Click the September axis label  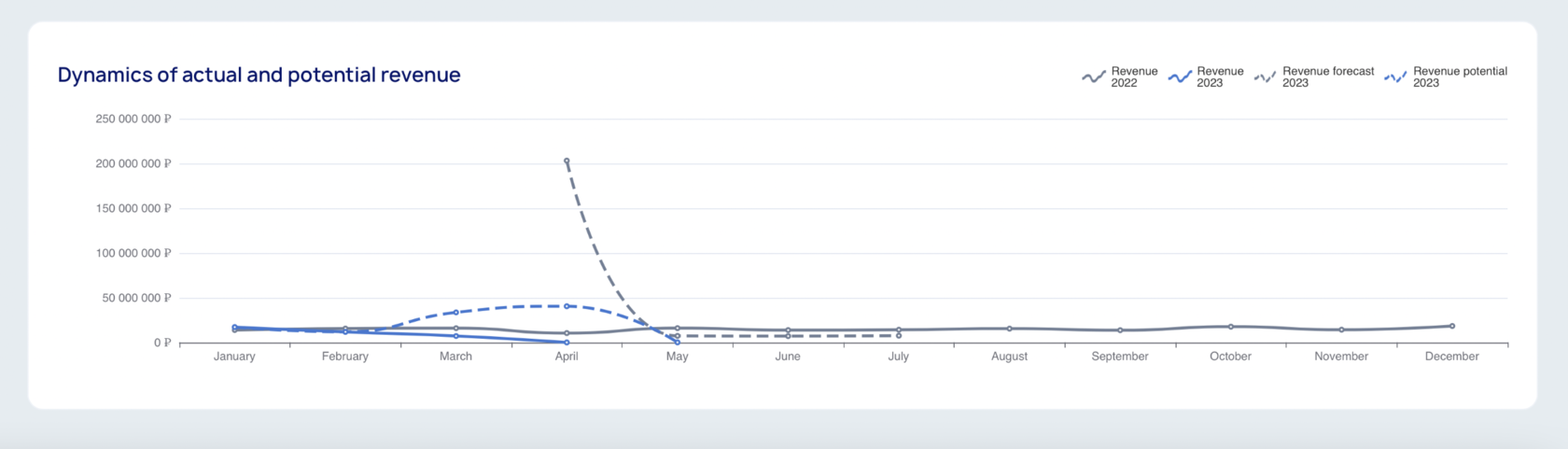pos(1120,357)
